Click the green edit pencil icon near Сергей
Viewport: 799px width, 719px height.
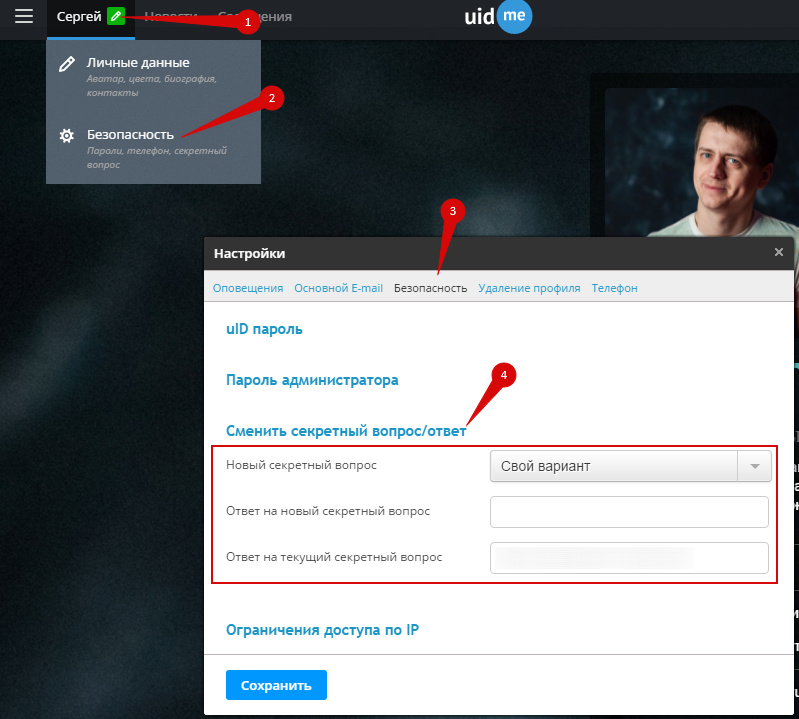click(x=116, y=17)
